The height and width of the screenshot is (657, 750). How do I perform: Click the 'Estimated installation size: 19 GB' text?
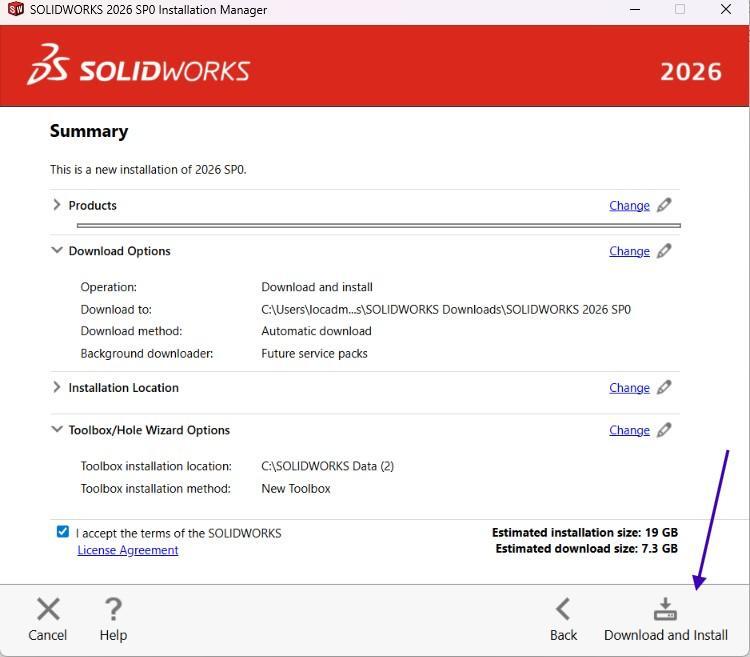585,533
